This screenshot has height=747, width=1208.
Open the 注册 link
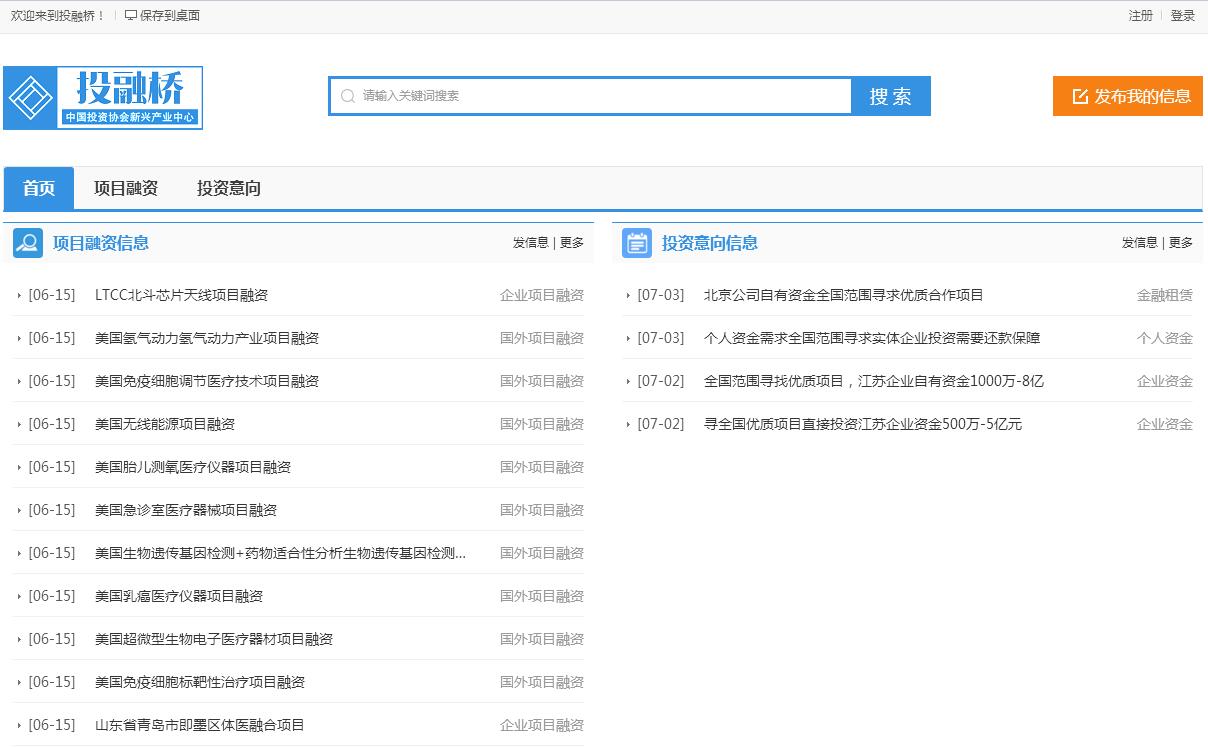(x=1140, y=16)
